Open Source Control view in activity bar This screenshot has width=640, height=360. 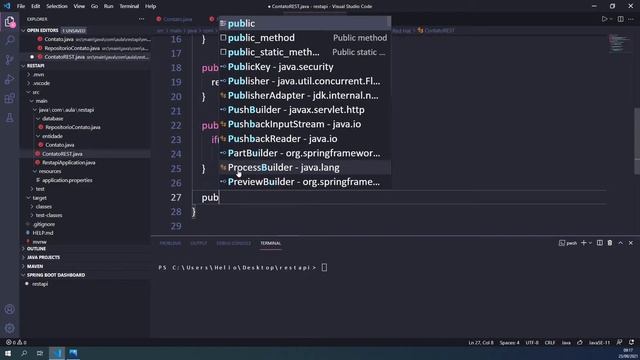pyautogui.click(x=9, y=60)
